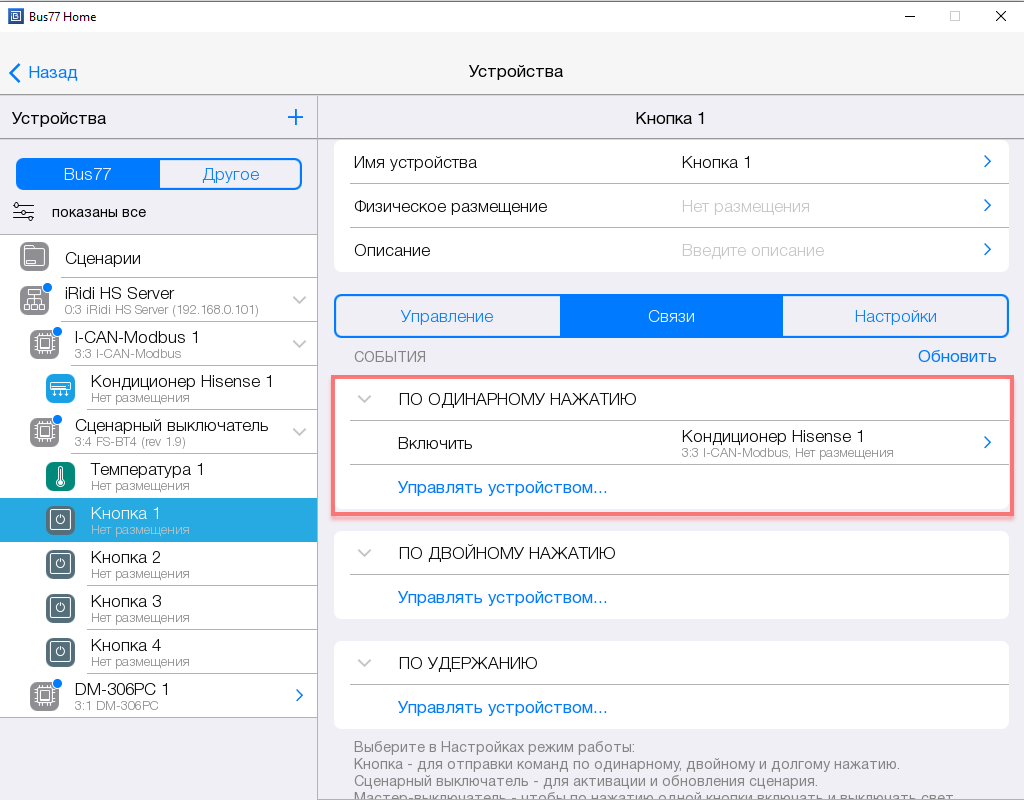This screenshot has height=800, width=1024.
Task: Click the DM-306PC 1 chip icon
Action: click(x=43, y=696)
